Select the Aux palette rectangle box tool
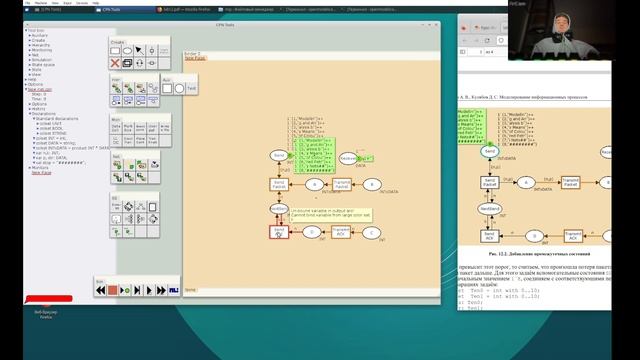 167,88
